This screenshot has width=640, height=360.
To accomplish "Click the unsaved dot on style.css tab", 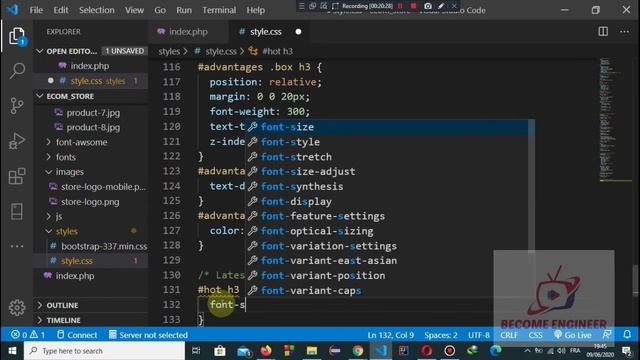I will (298, 31).
